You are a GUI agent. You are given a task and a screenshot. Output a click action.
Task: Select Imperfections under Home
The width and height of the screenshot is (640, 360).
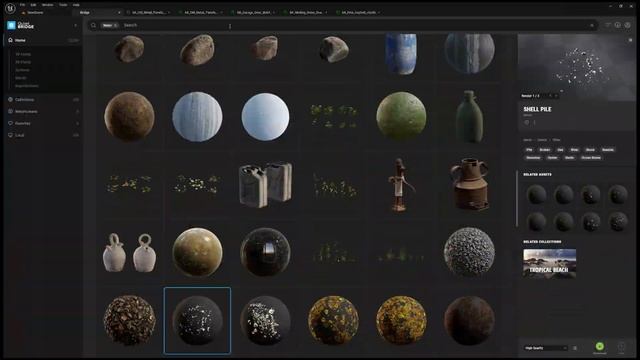point(27,86)
